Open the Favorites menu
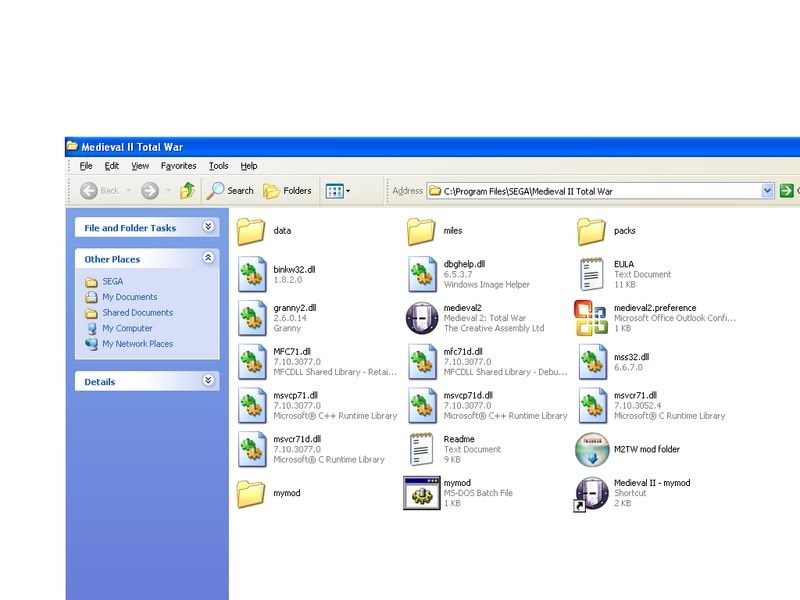This screenshot has height=600, width=800. pyautogui.click(x=179, y=166)
